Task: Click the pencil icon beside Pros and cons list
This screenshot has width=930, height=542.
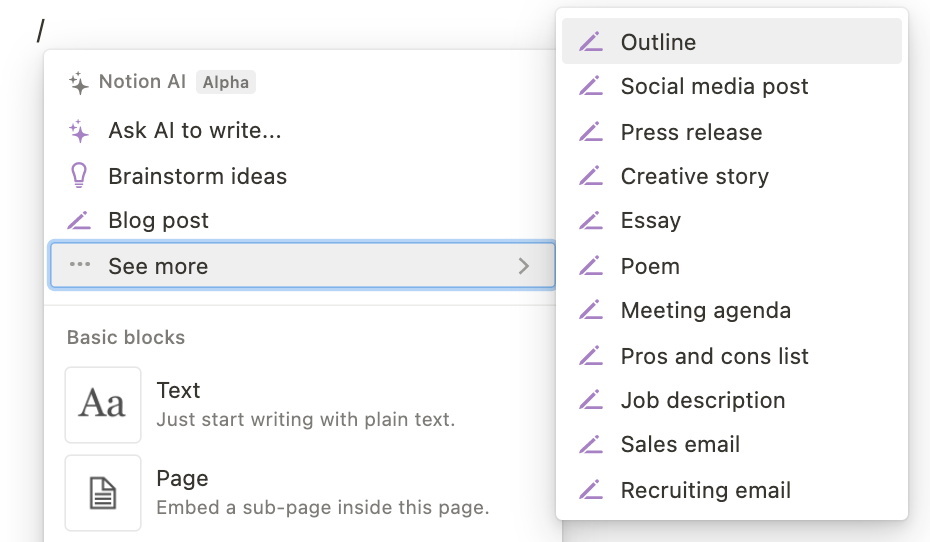Action: click(x=591, y=356)
